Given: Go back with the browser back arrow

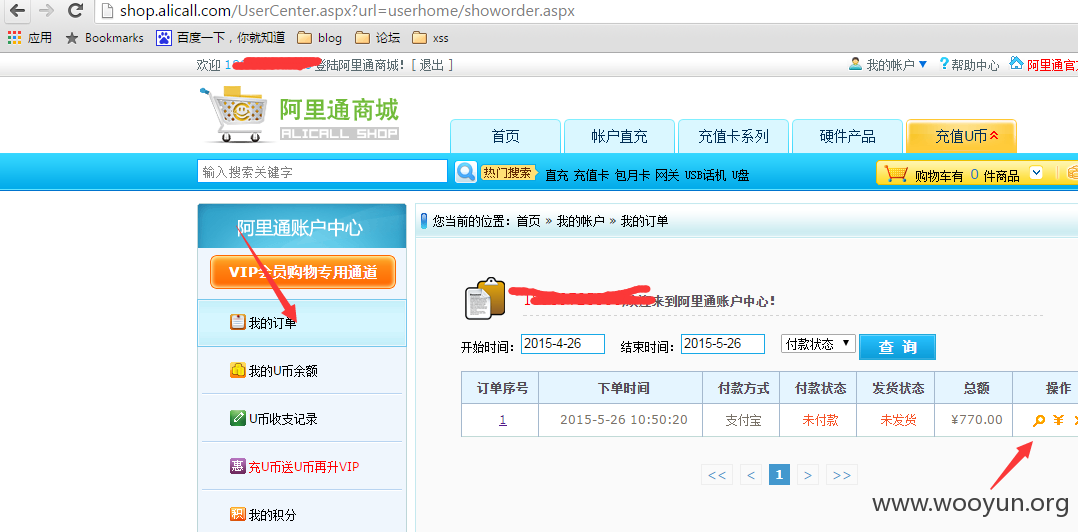Looking at the screenshot, I should point(17,10).
